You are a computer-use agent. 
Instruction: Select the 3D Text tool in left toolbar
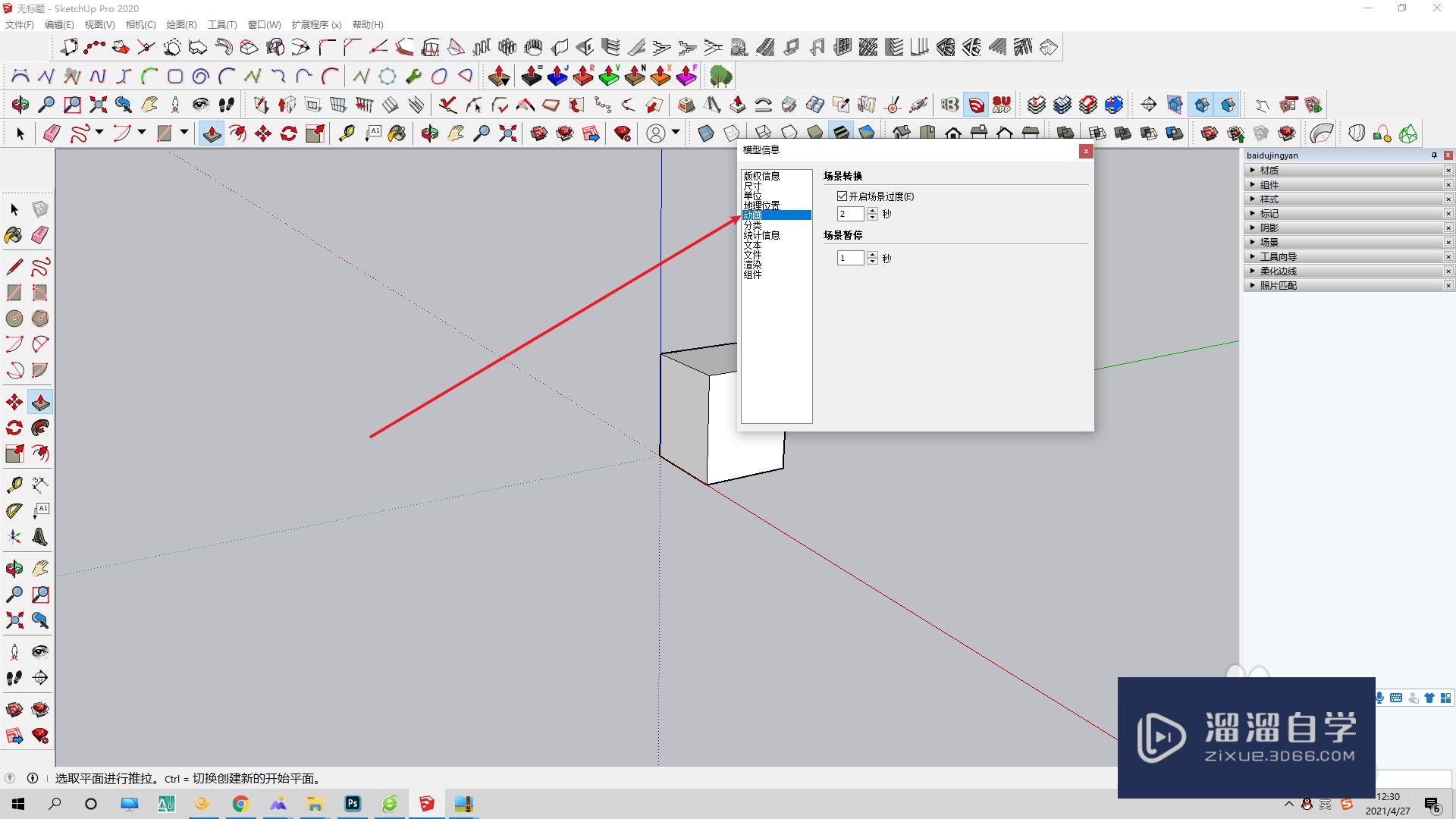pos(40,537)
